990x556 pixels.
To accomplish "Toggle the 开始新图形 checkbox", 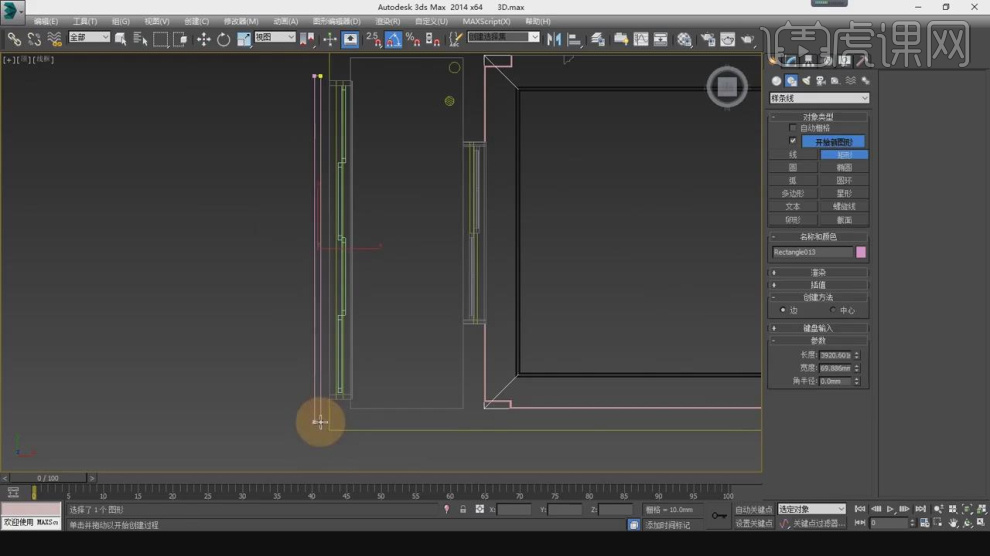I will click(x=793, y=141).
